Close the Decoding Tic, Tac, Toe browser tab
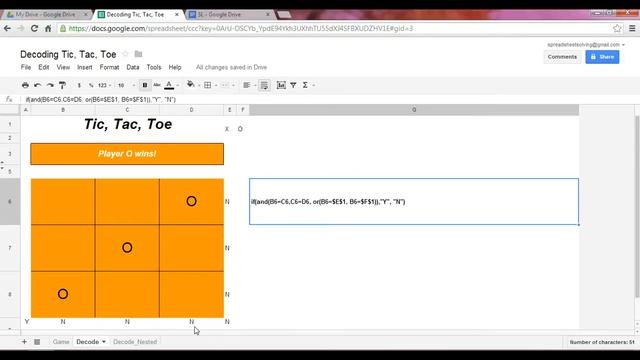Image resolution: width=640 pixels, height=360 pixels. coord(177,14)
